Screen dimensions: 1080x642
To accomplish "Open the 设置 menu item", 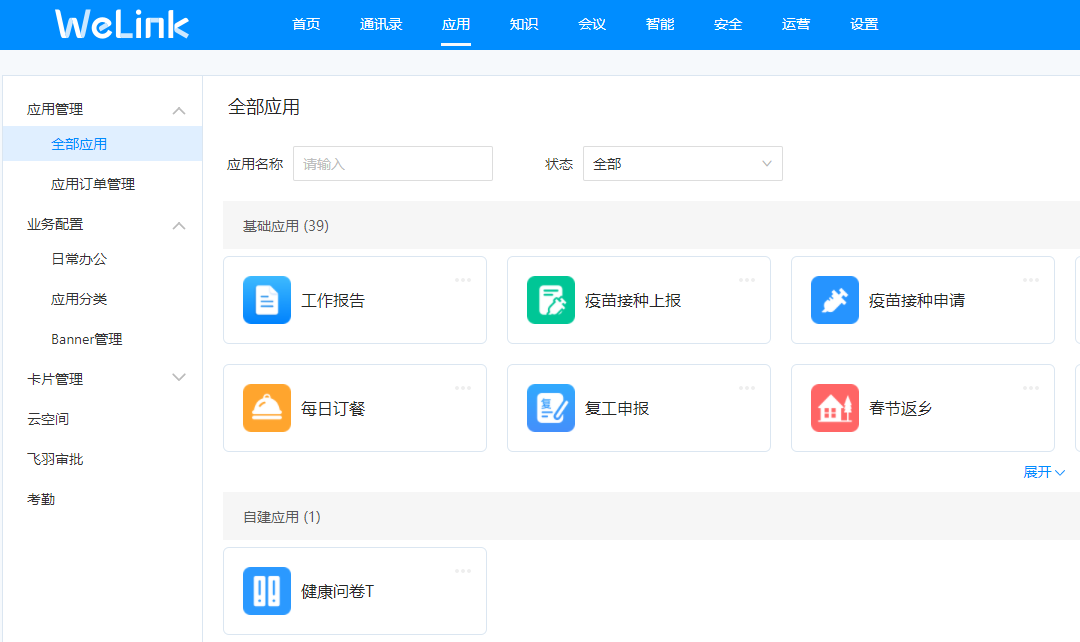I will tap(863, 24).
